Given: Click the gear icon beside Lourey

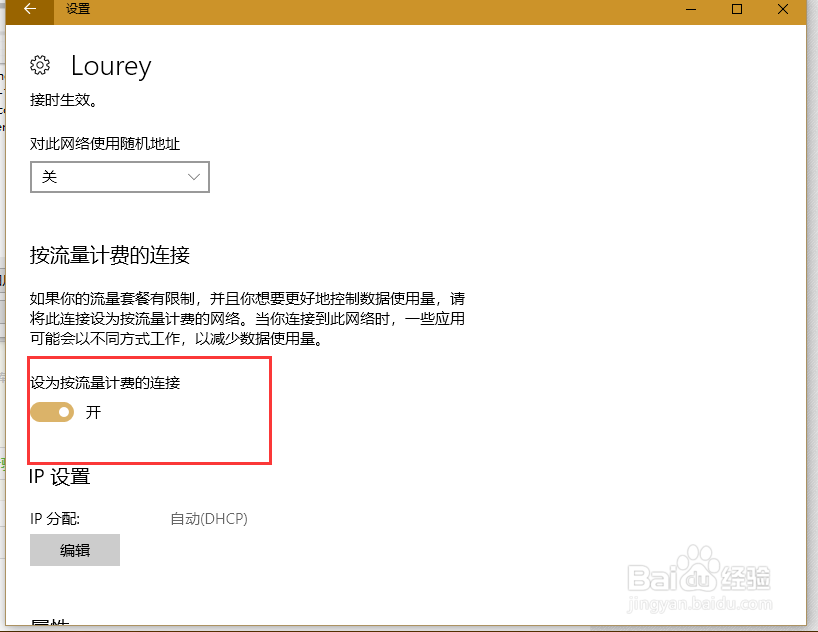Looking at the screenshot, I should (x=40, y=64).
